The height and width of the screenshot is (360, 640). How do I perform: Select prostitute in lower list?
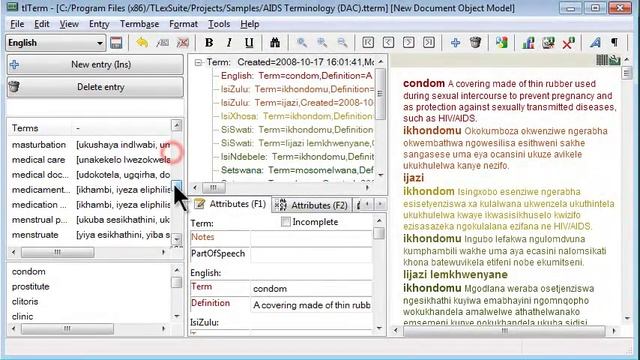pos(31,287)
